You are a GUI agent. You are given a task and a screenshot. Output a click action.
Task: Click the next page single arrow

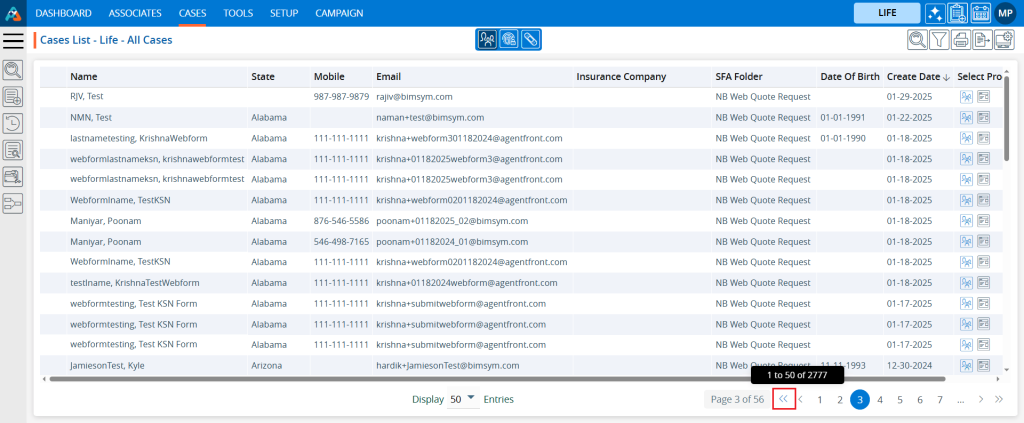click(x=981, y=399)
